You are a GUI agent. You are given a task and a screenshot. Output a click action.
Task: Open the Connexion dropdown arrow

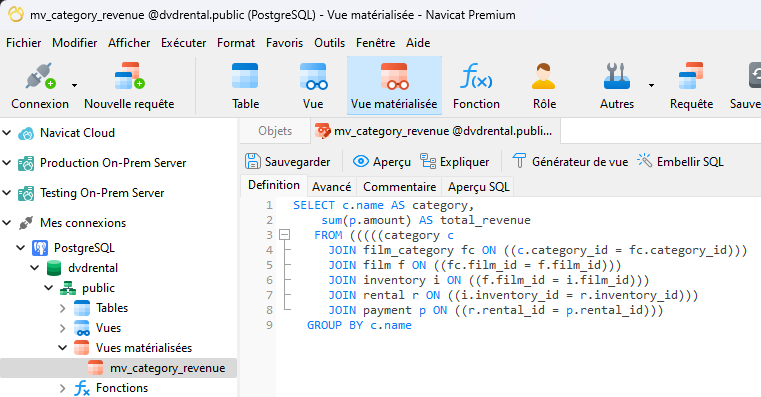pos(74,85)
